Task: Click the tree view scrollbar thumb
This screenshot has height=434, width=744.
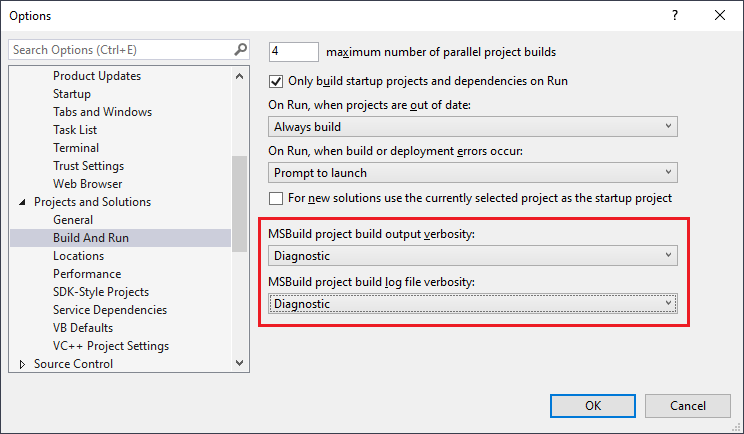Action: tap(240, 204)
